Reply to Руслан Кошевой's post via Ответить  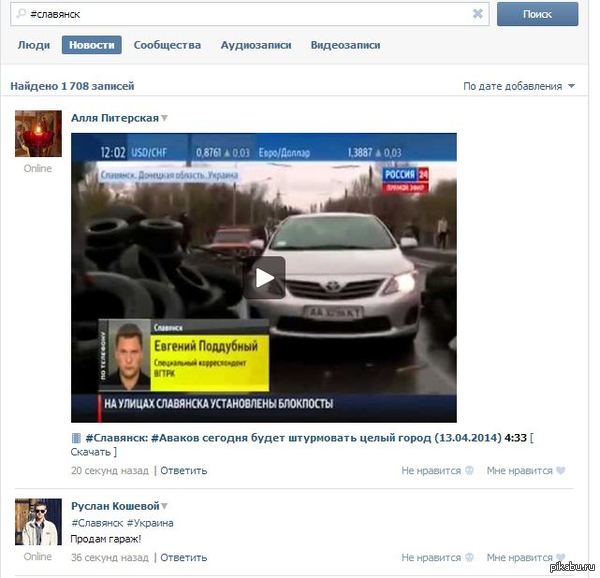[184, 557]
